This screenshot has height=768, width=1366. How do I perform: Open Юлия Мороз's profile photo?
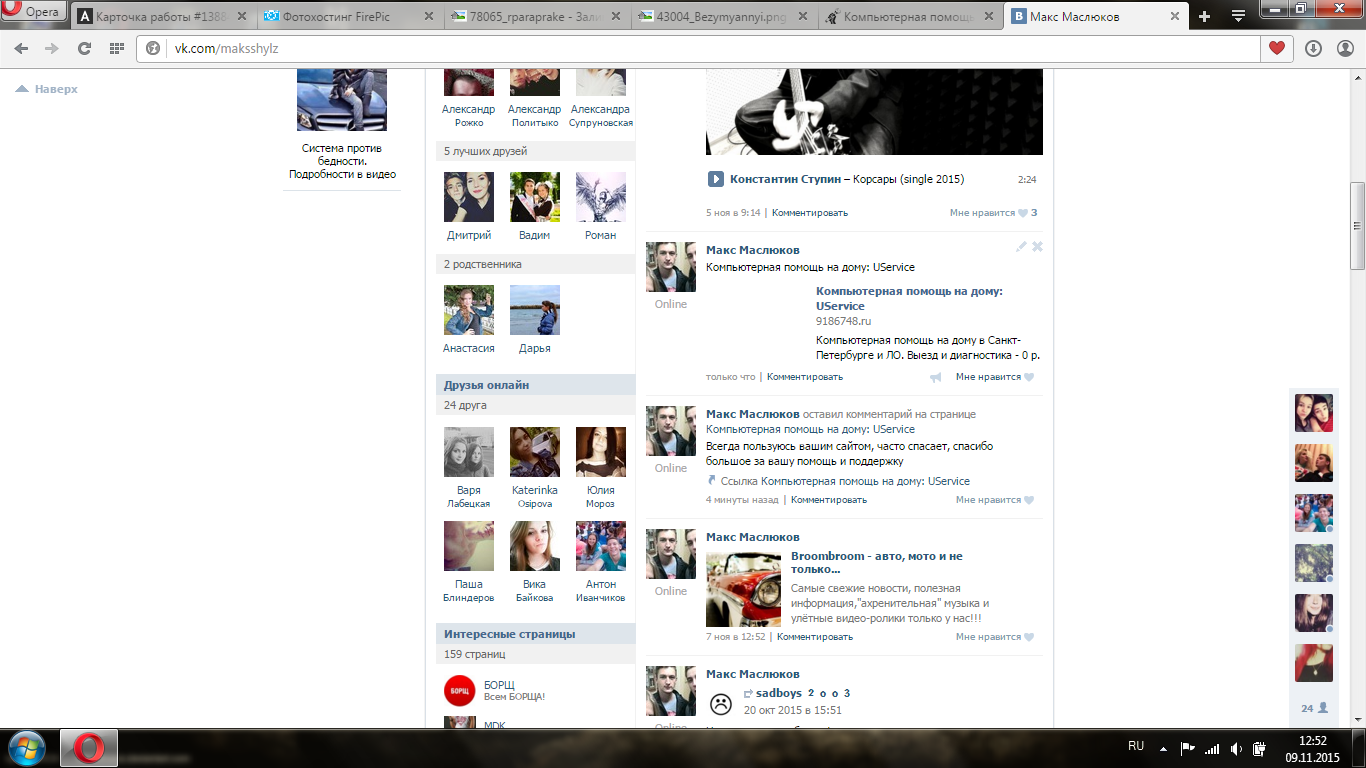[x=601, y=452]
